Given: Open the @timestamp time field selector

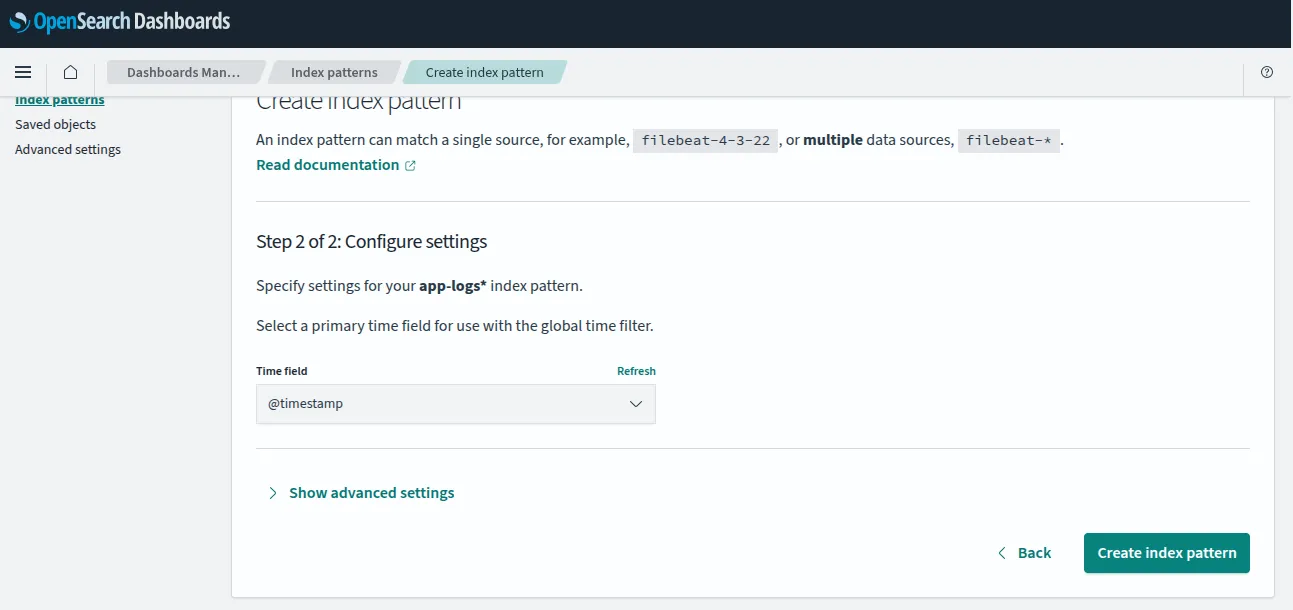Looking at the screenshot, I should pyautogui.click(x=440, y=404).
